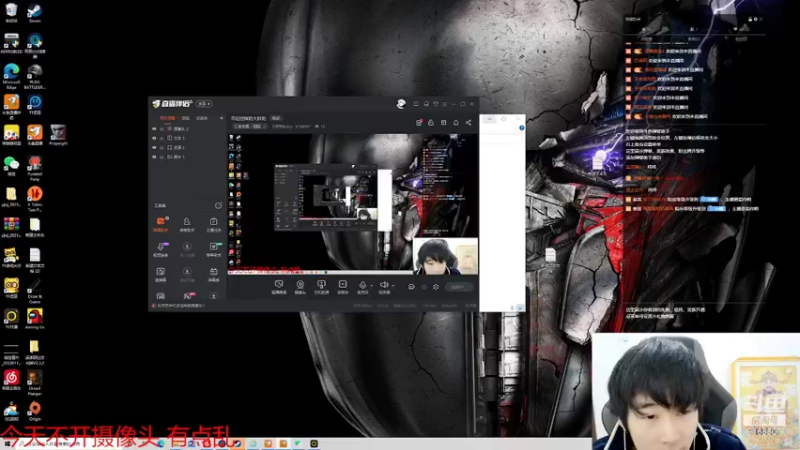This screenshot has height=450, width=800.
Task: Click the start streaming button
Action: pyautogui.click(x=458, y=287)
